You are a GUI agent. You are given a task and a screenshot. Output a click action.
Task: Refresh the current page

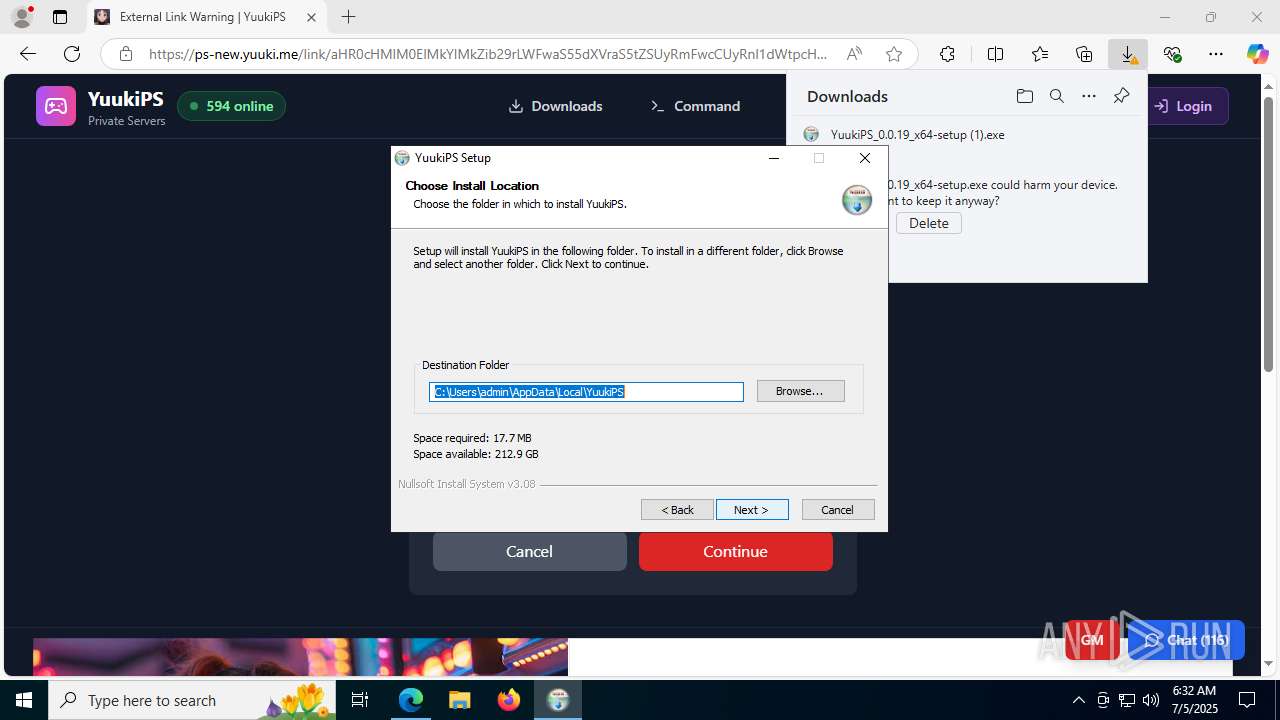72,54
